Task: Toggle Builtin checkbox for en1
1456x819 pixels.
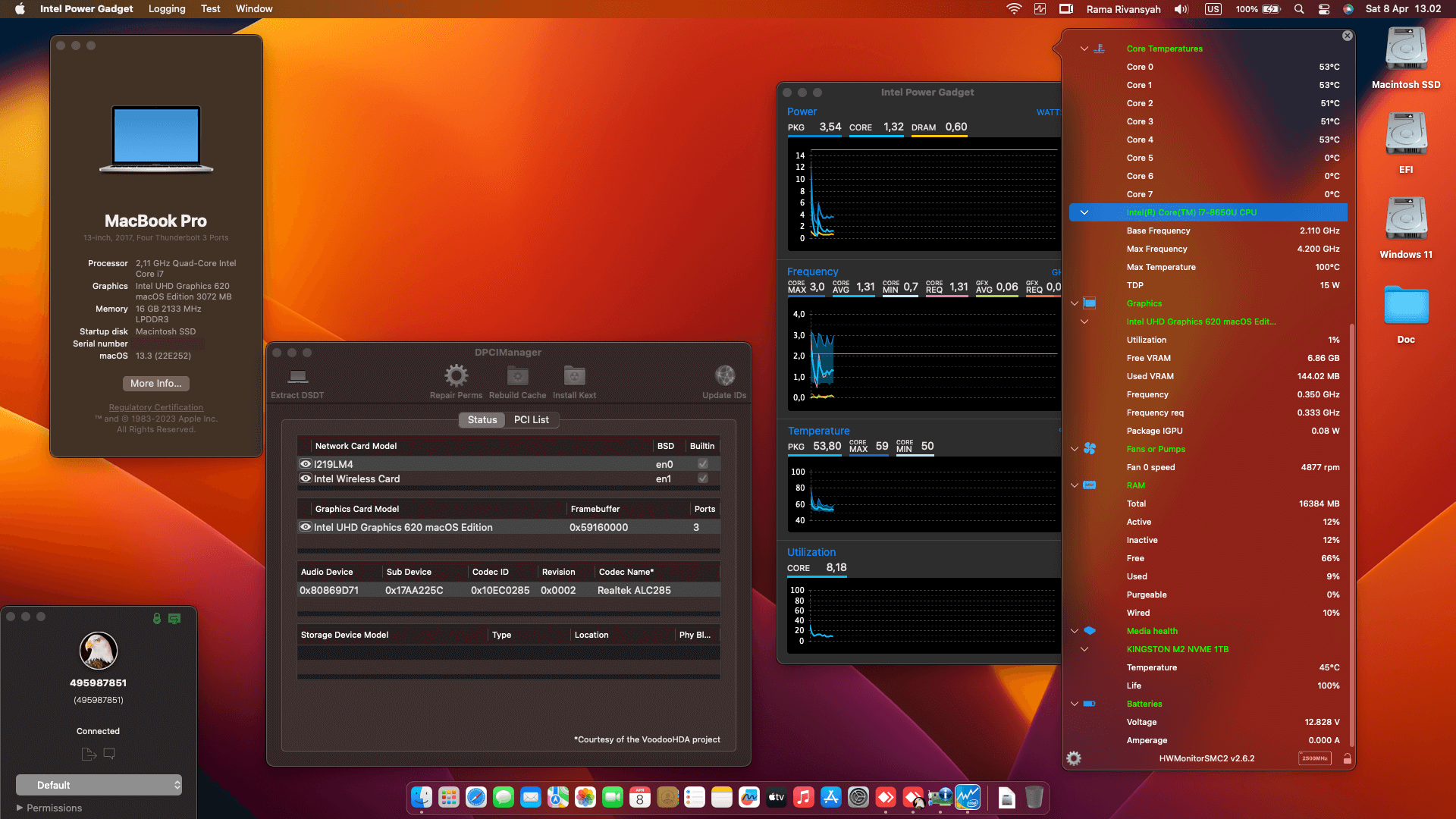Action: pyautogui.click(x=703, y=479)
